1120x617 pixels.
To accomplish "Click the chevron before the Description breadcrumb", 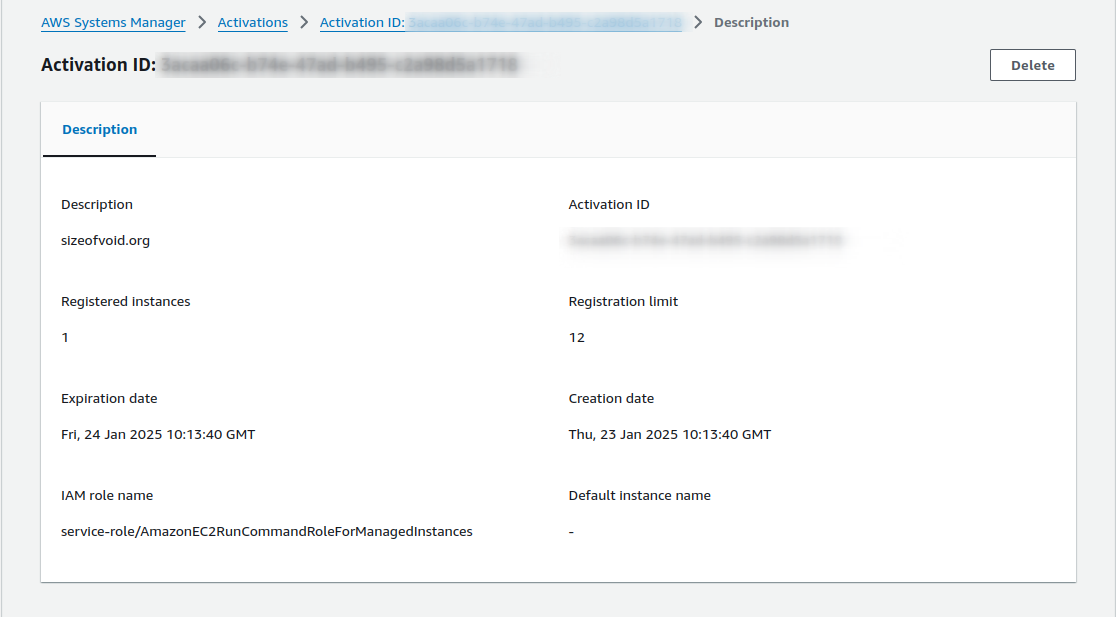I will [698, 22].
